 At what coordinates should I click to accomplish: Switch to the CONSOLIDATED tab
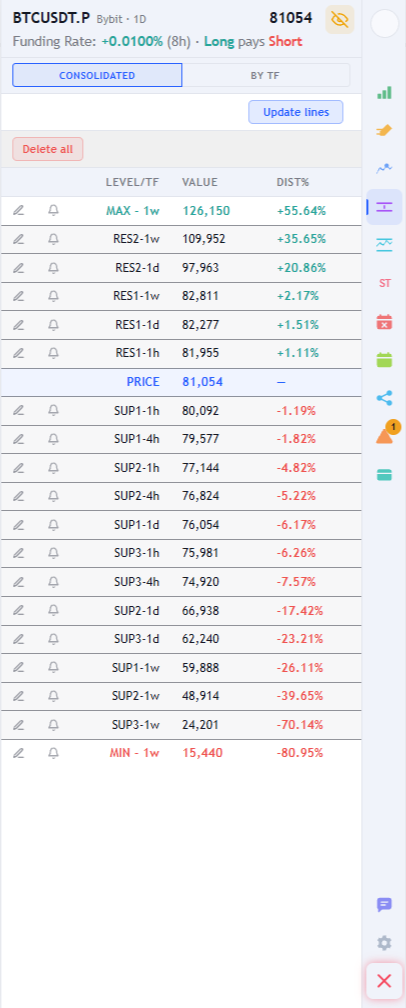coord(97,75)
